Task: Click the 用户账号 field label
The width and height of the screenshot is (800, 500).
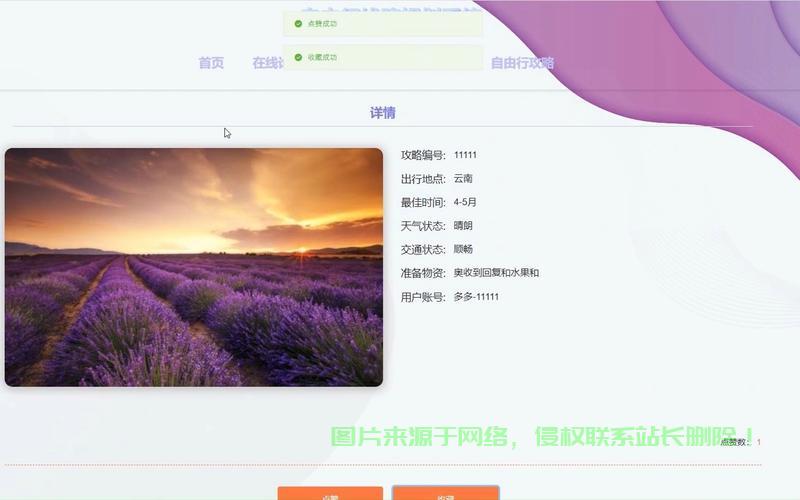Action: tap(423, 296)
